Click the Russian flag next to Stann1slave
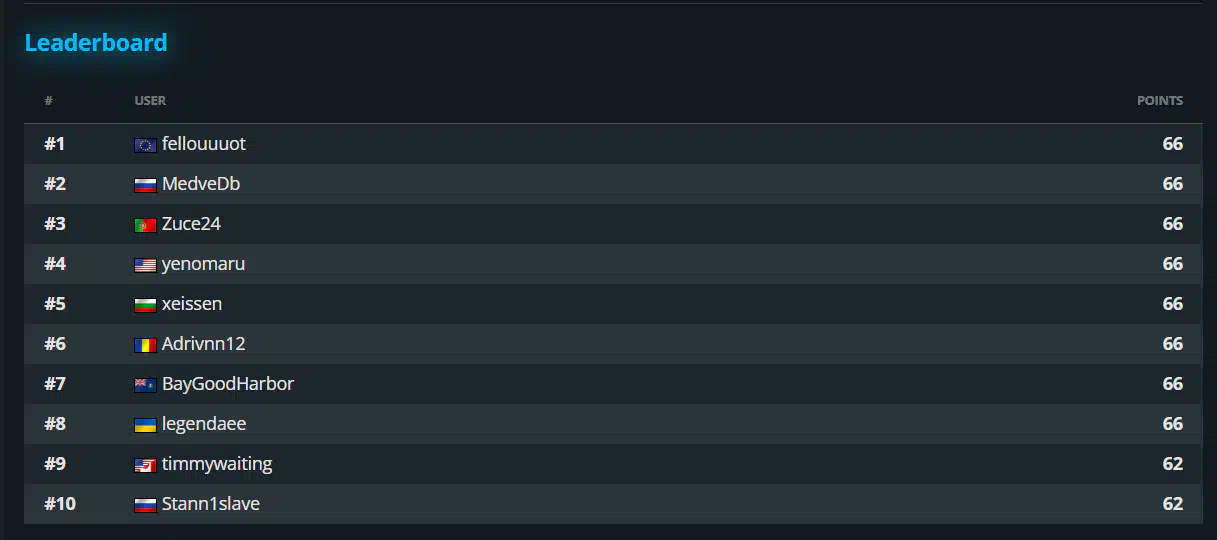The height and width of the screenshot is (540, 1217). point(145,505)
